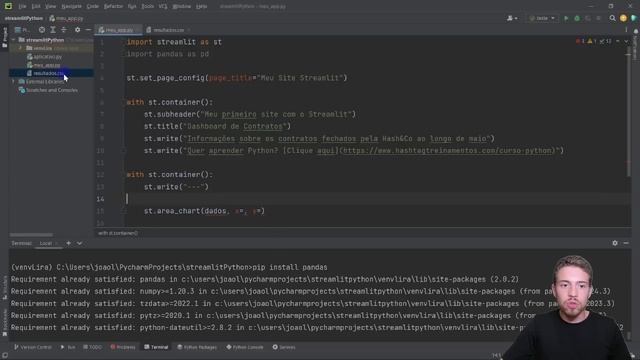
Task: Click the Select Opened File target icon
Action: coord(42,30)
